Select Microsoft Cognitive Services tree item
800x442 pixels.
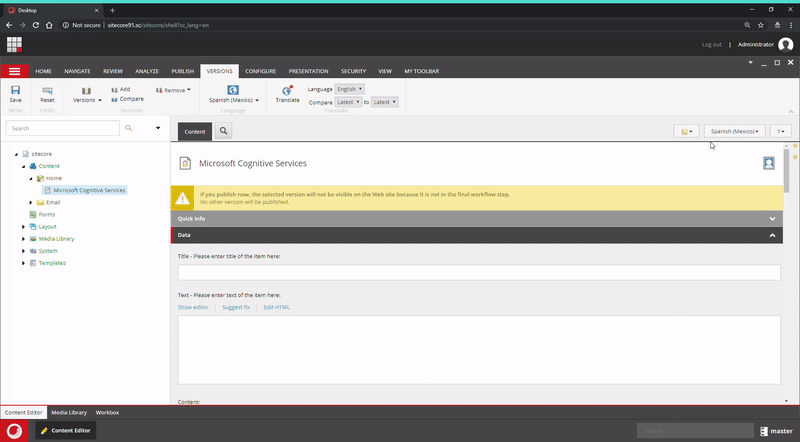pos(85,190)
